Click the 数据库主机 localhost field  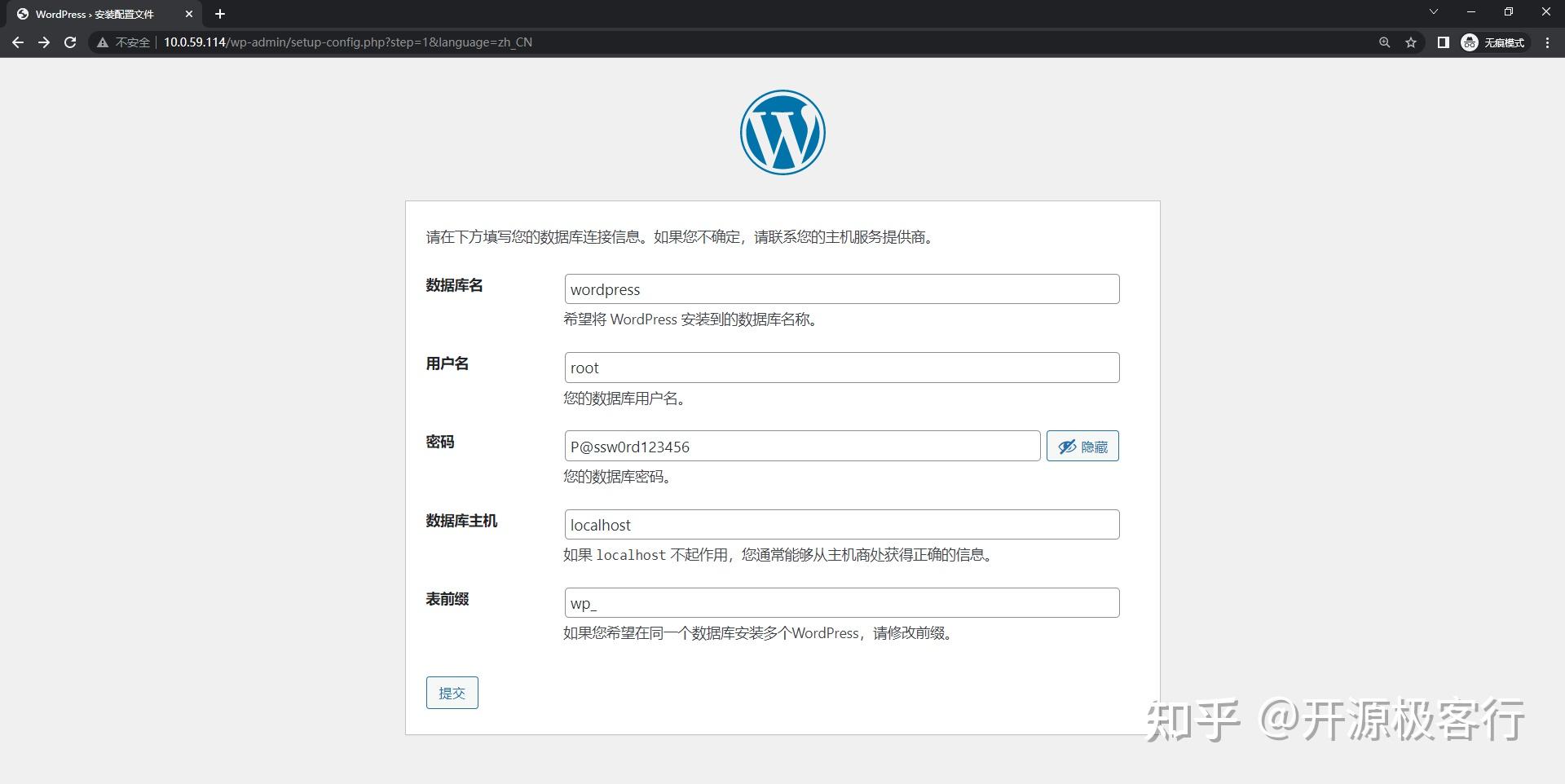click(841, 524)
